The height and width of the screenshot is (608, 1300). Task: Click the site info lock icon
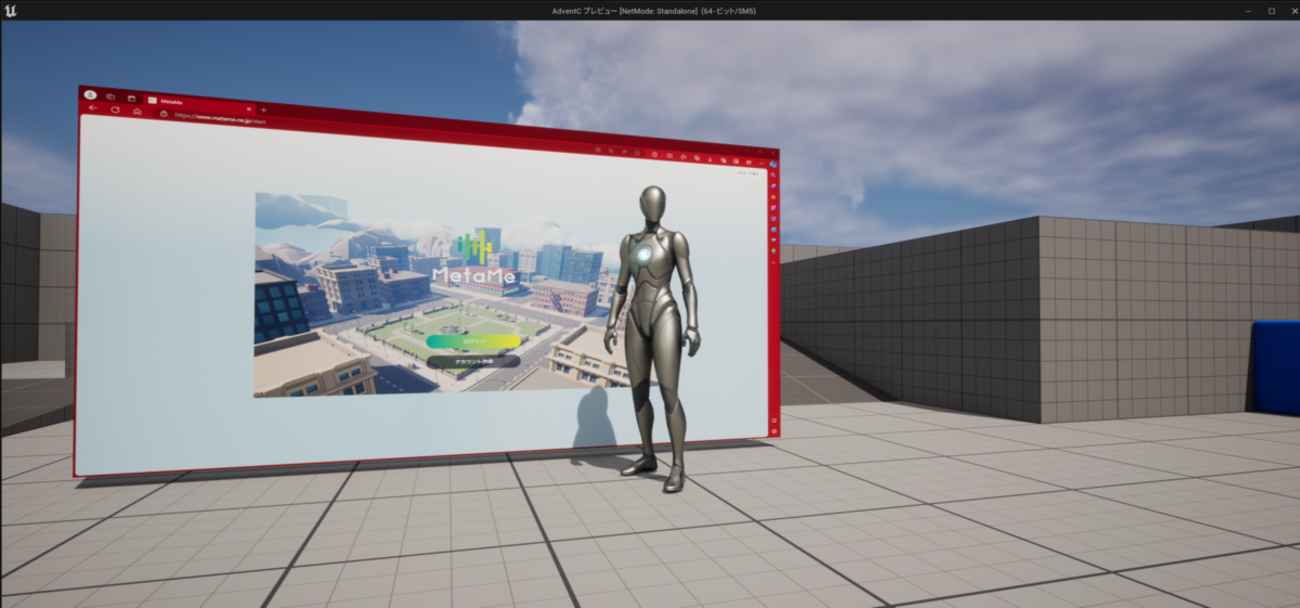[x=164, y=113]
